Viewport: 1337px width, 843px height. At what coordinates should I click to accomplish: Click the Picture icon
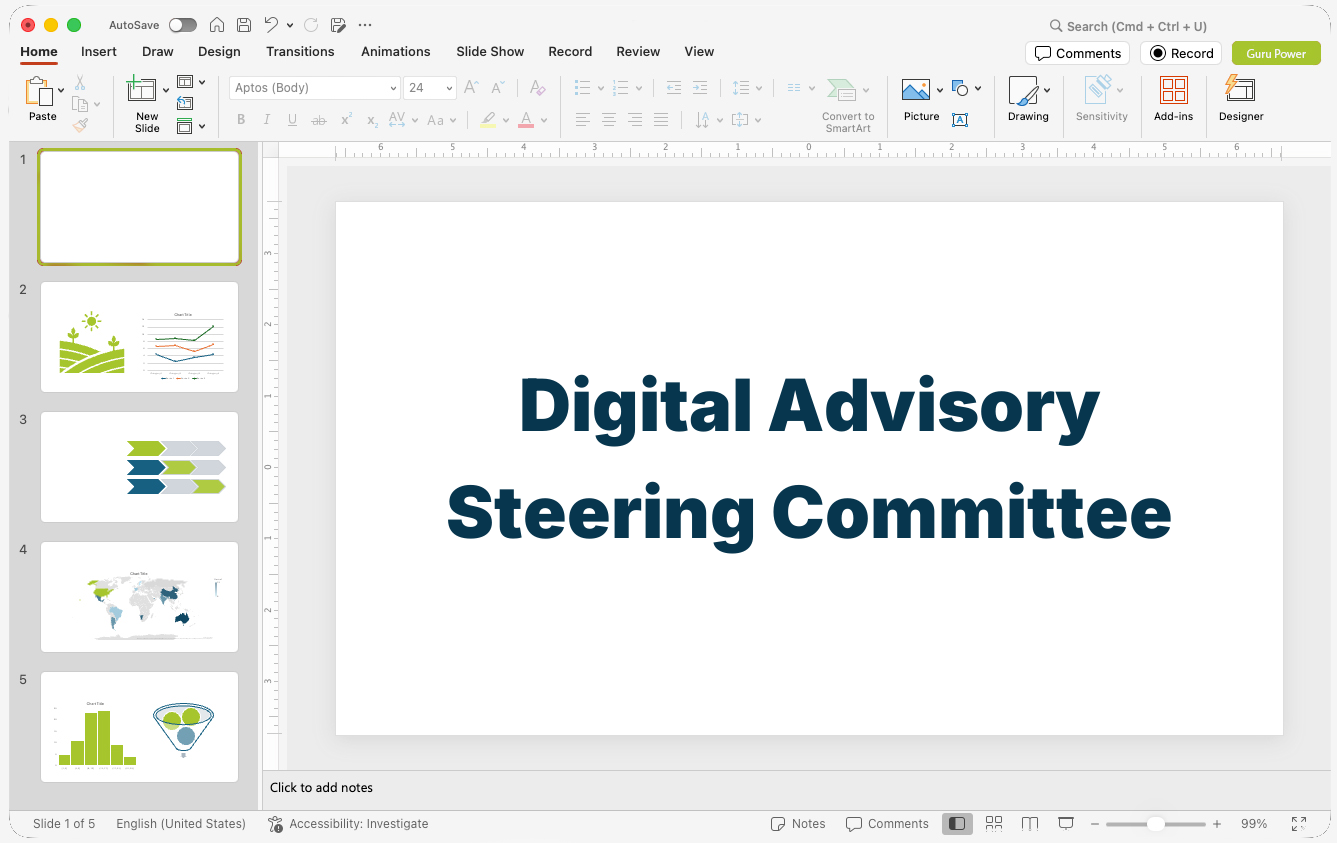(916, 90)
